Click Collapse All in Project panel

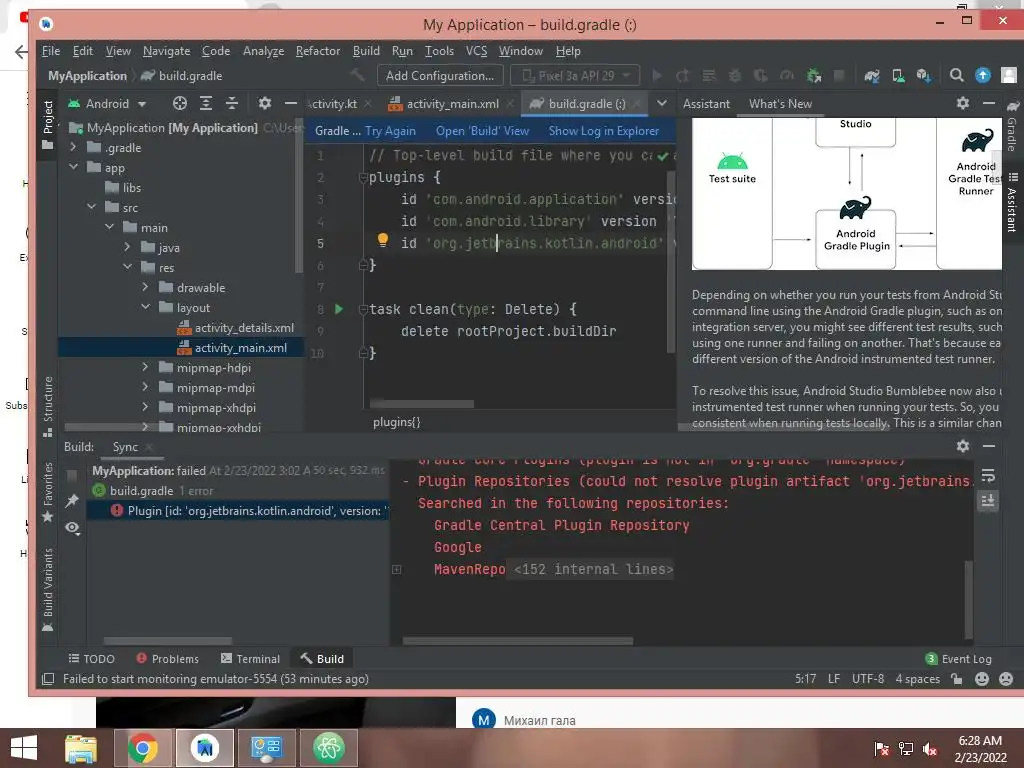coord(232,103)
